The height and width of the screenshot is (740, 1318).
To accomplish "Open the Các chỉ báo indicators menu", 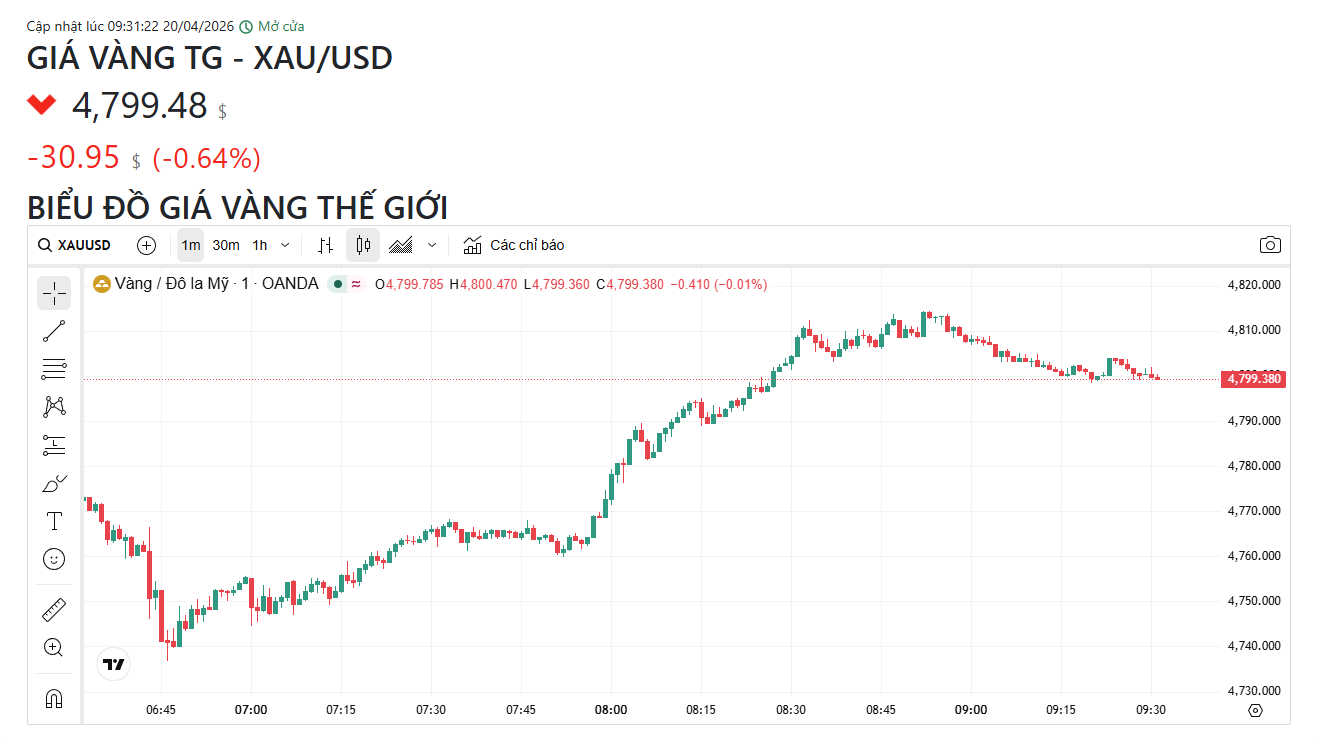I will (514, 245).
